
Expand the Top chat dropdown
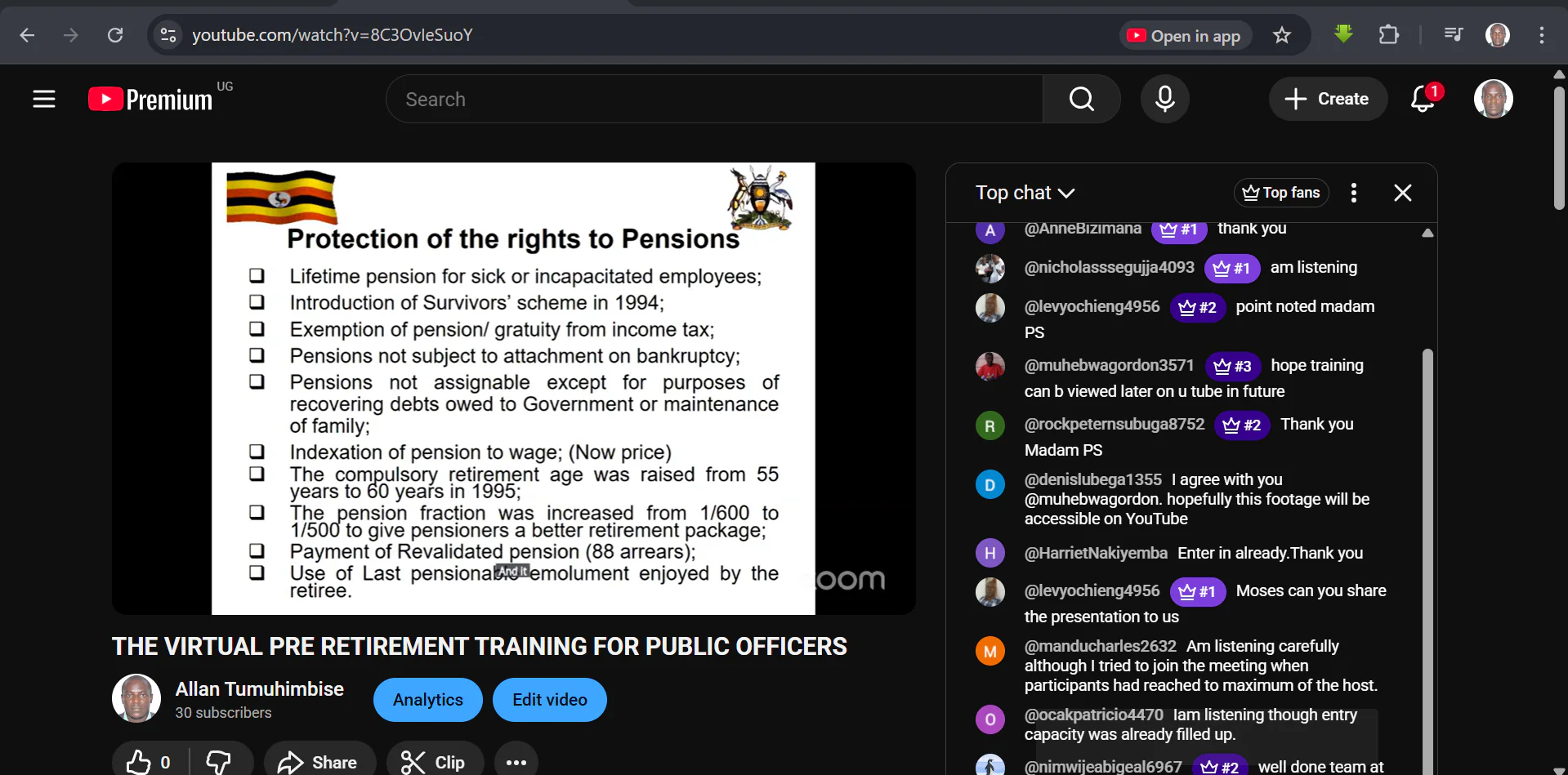click(1025, 193)
